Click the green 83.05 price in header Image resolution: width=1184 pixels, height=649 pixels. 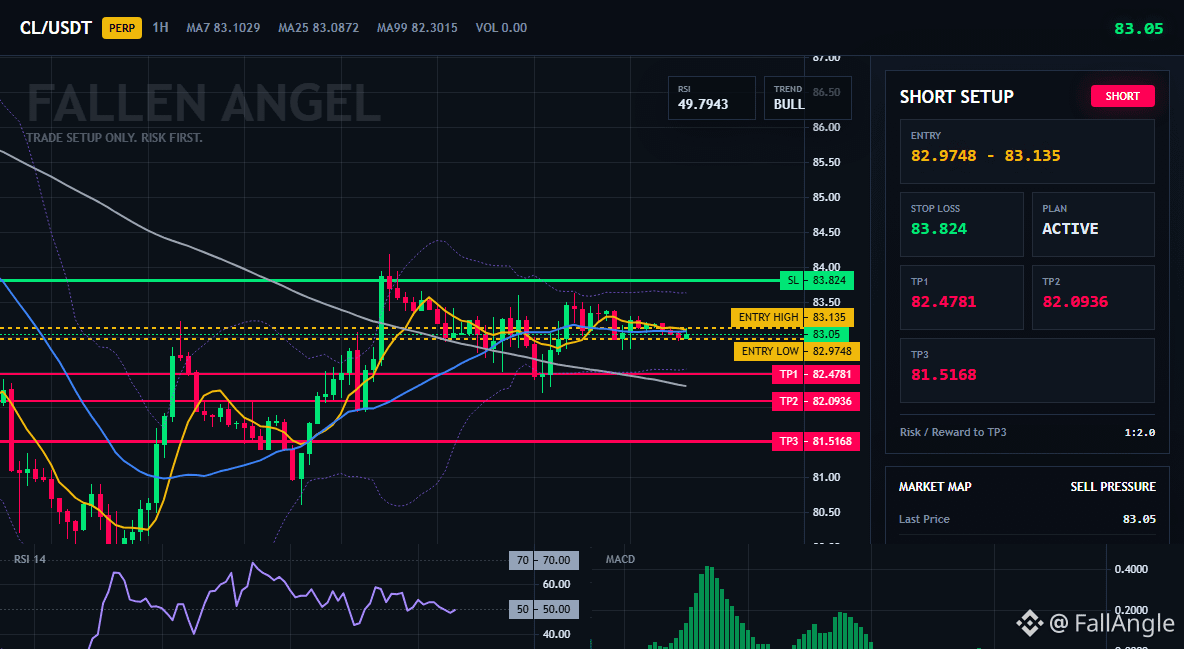pos(1139,29)
